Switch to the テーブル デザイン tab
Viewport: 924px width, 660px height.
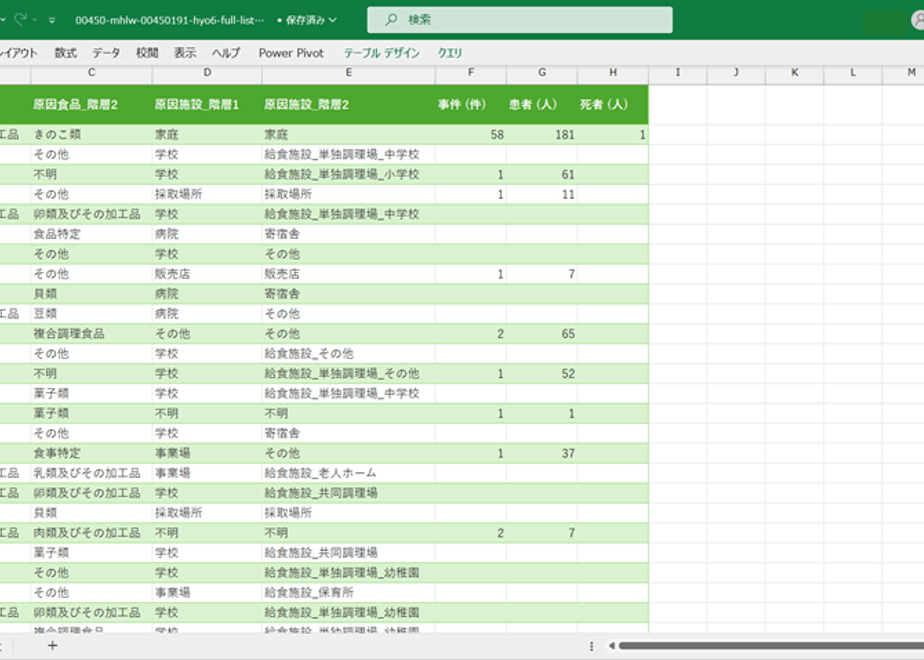(381, 53)
